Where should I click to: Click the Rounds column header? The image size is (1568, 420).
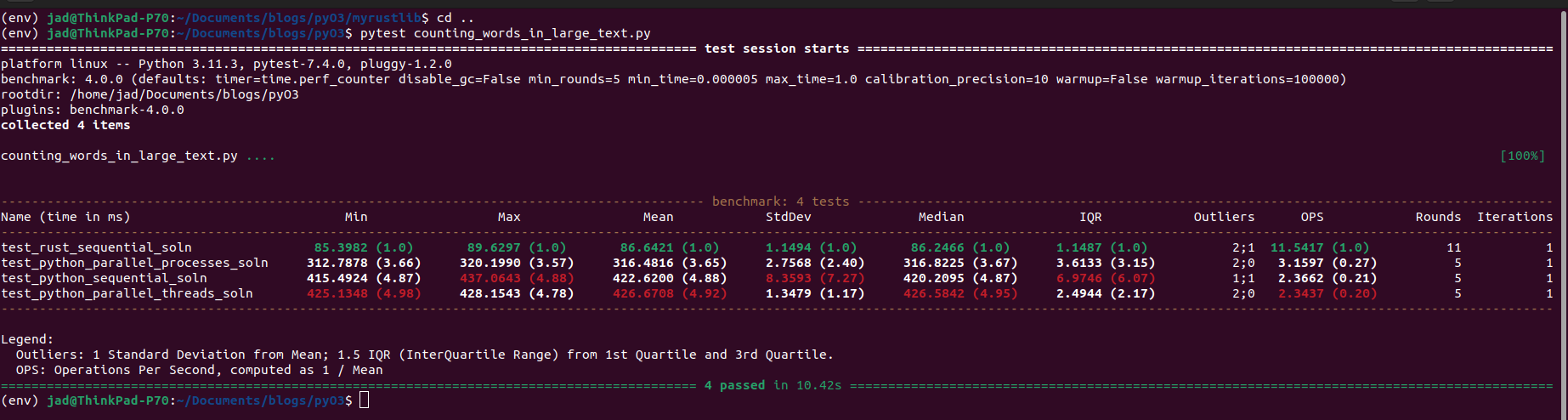[x=1438, y=217]
